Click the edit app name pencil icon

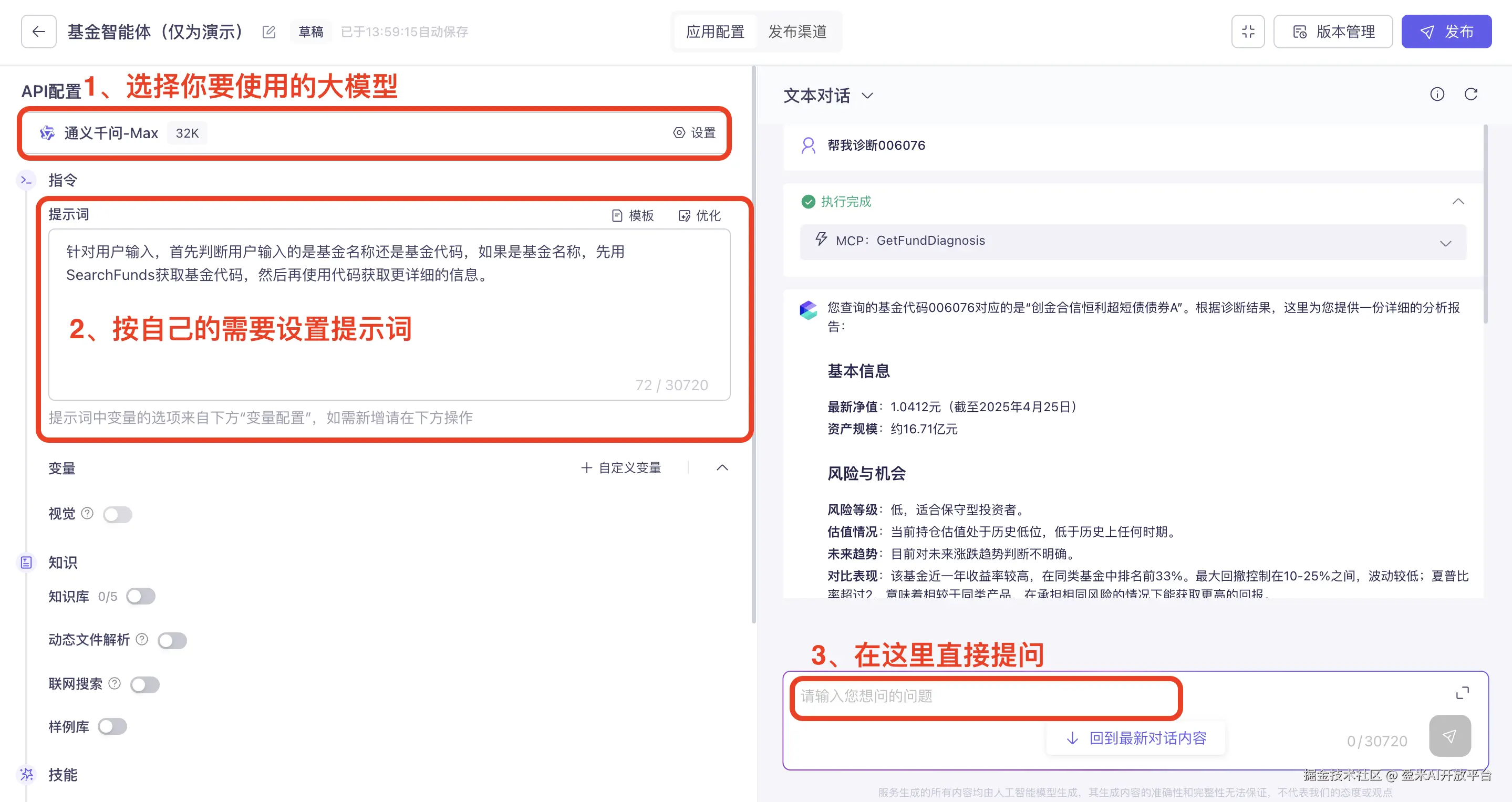point(269,32)
